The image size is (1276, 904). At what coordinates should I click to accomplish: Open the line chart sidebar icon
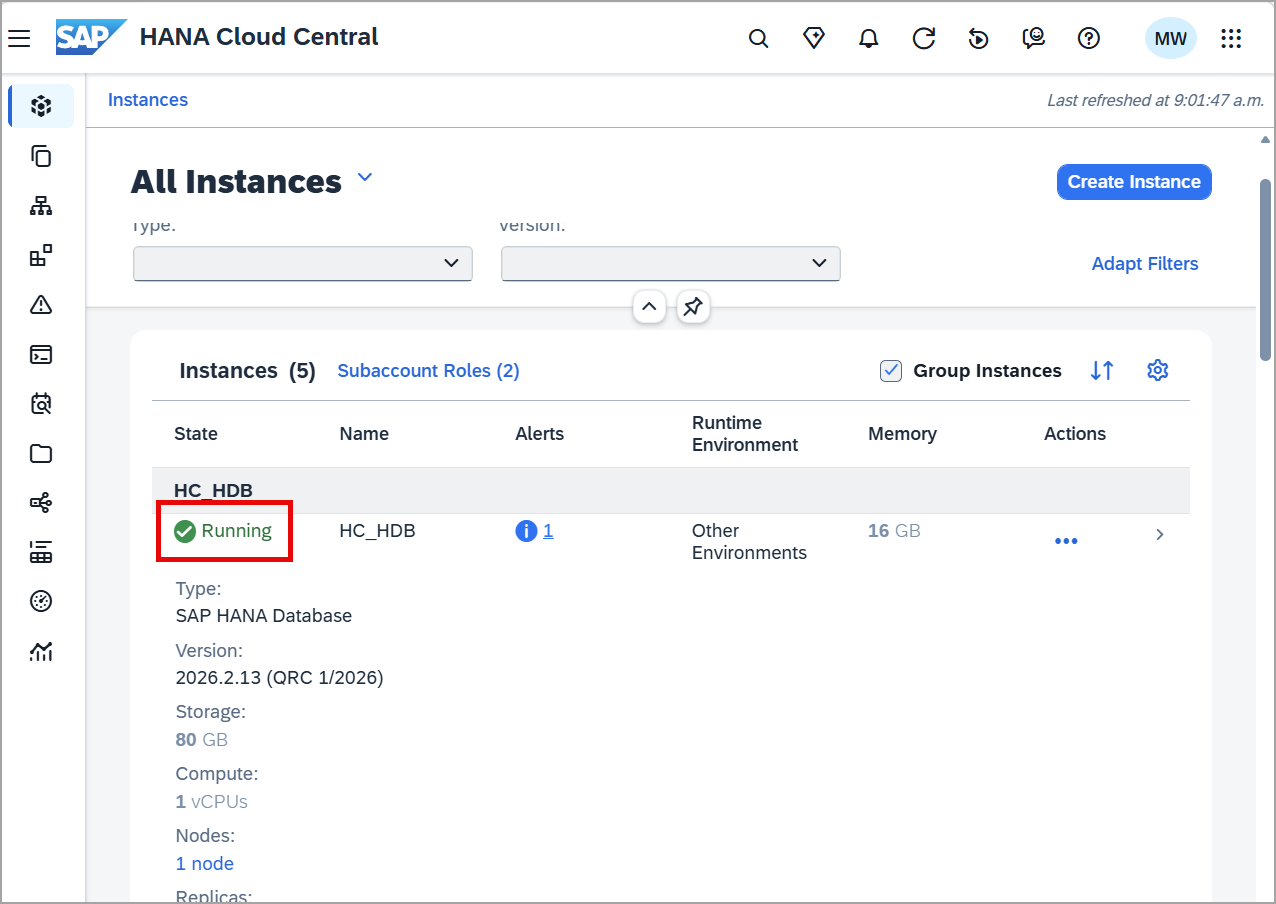pos(41,652)
